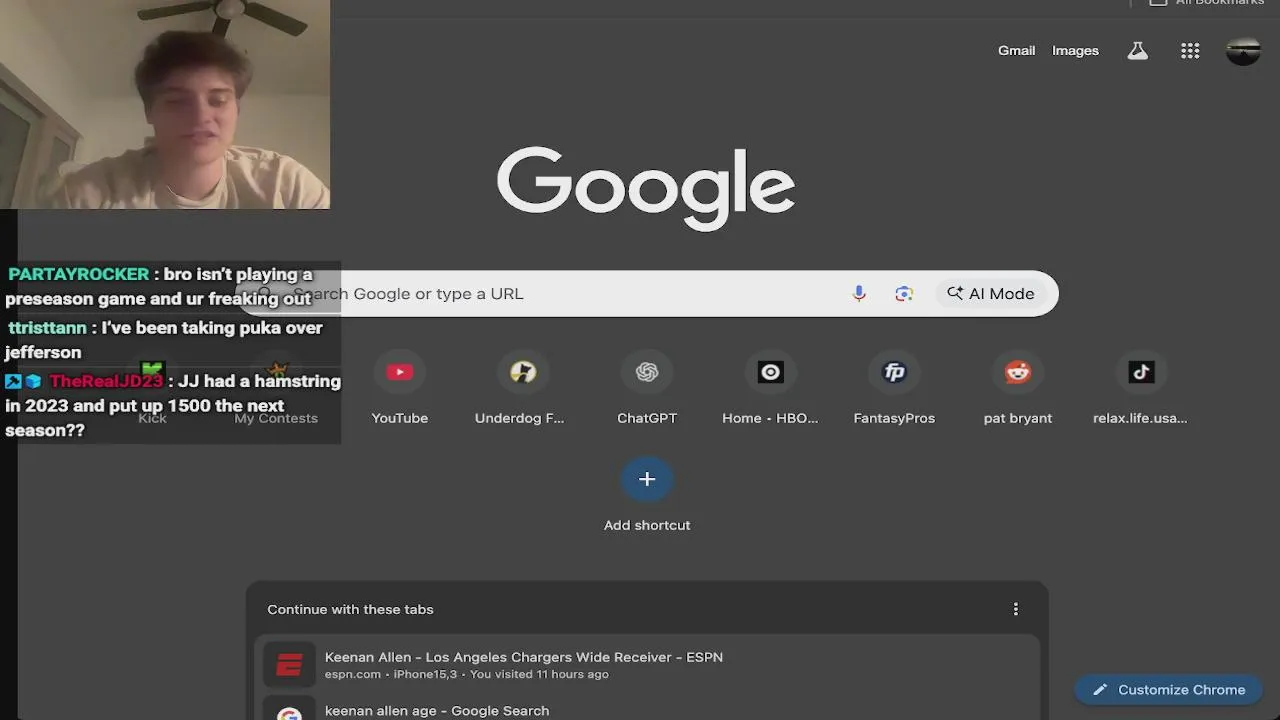Open the Continue with these tabs options menu

1016,609
